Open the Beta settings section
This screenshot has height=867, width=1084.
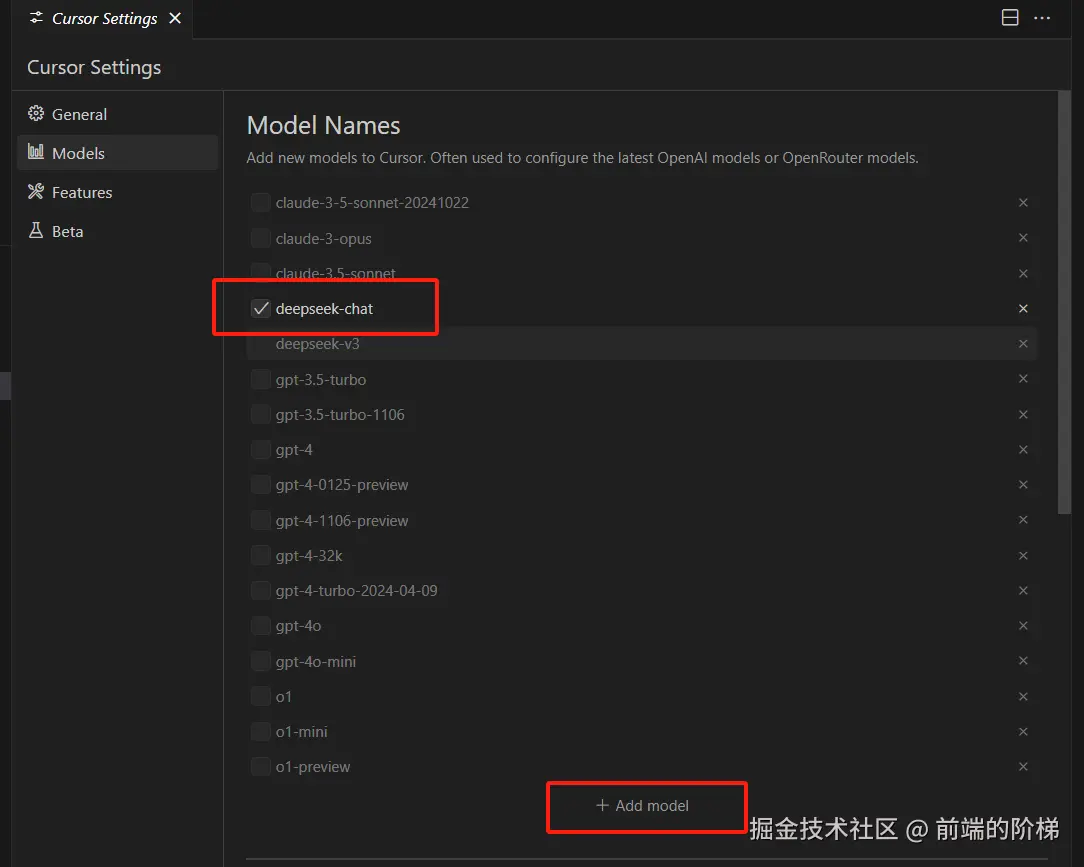(x=118, y=231)
